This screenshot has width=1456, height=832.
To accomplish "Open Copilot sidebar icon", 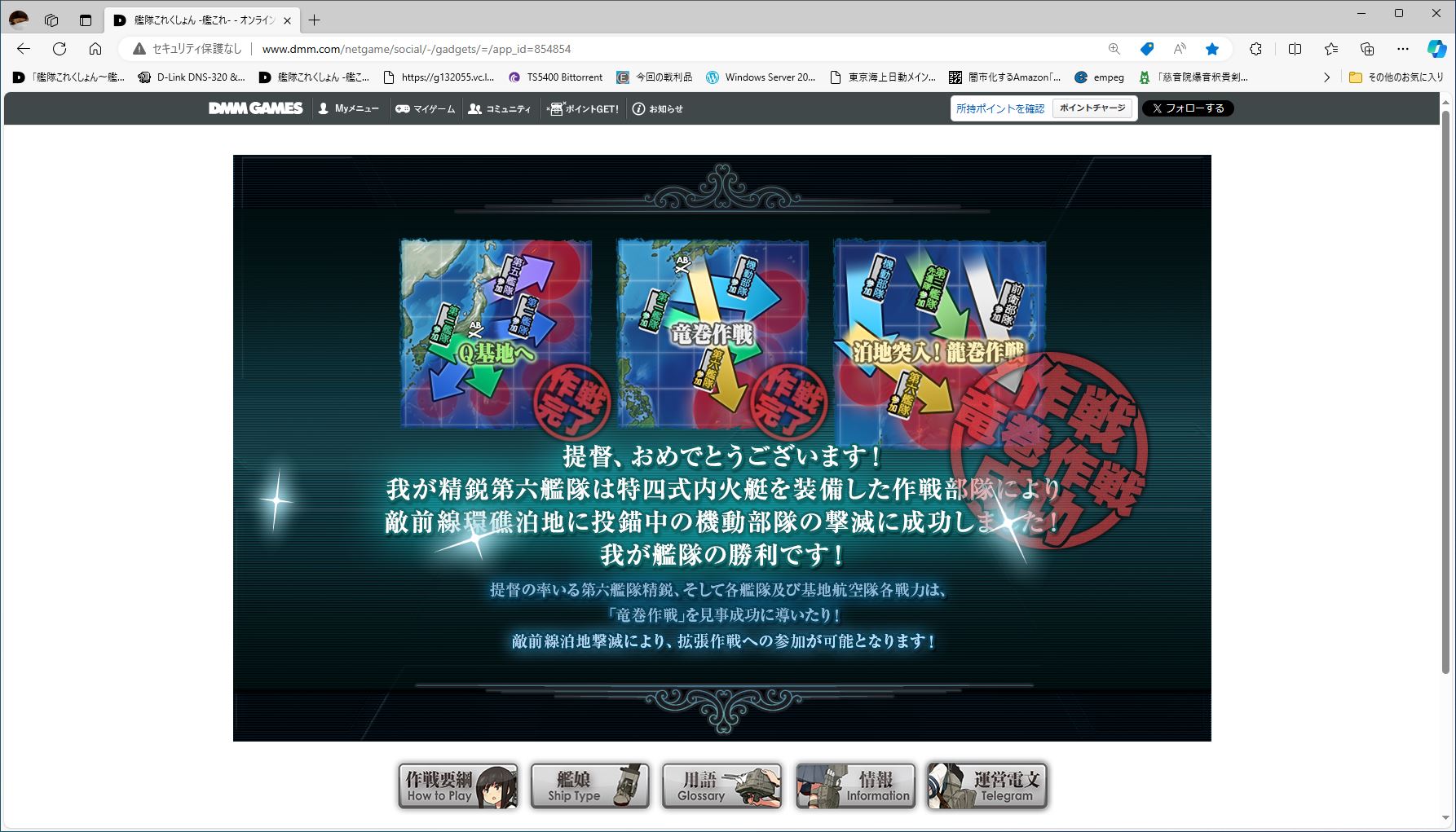I will pos(1436,49).
